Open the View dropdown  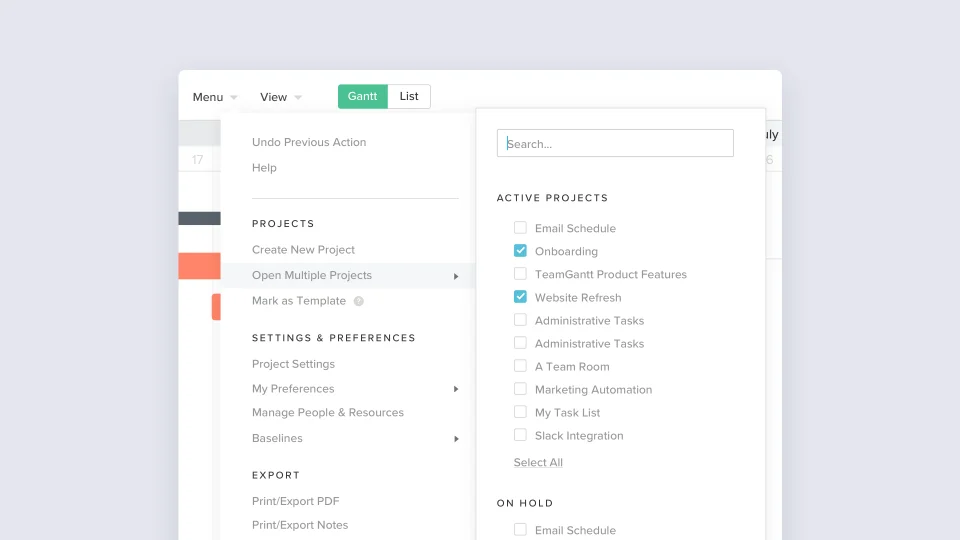pos(280,97)
